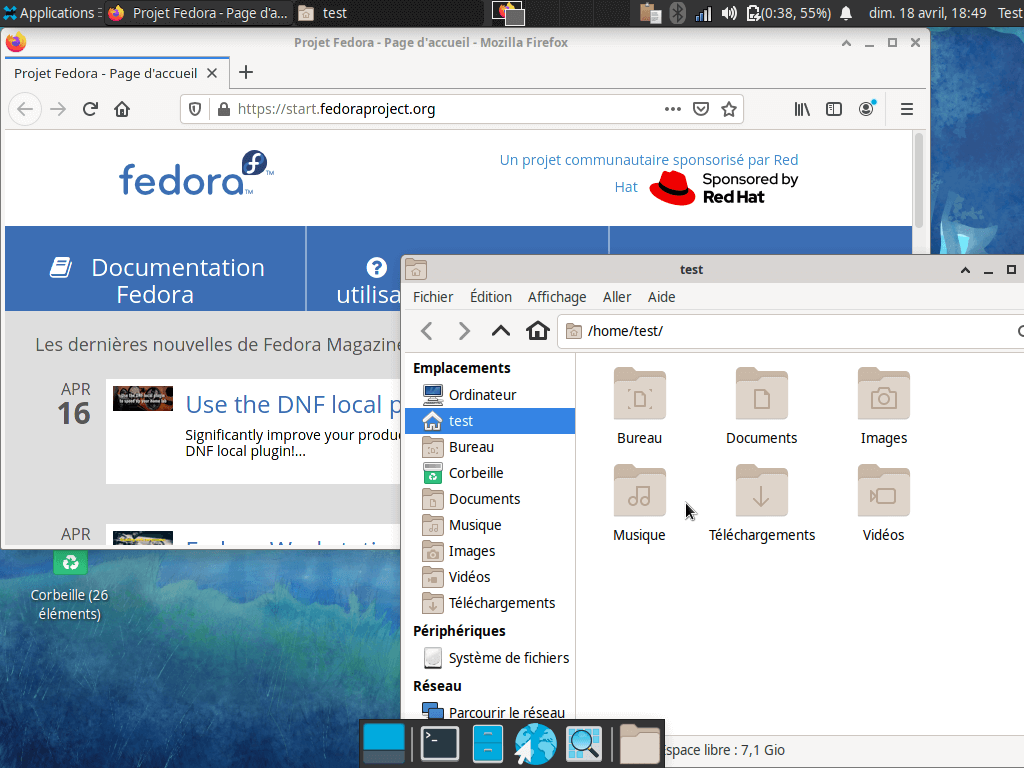1024x768 pixels.
Task: Select Musique in sidebar
Action: pos(490,525)
